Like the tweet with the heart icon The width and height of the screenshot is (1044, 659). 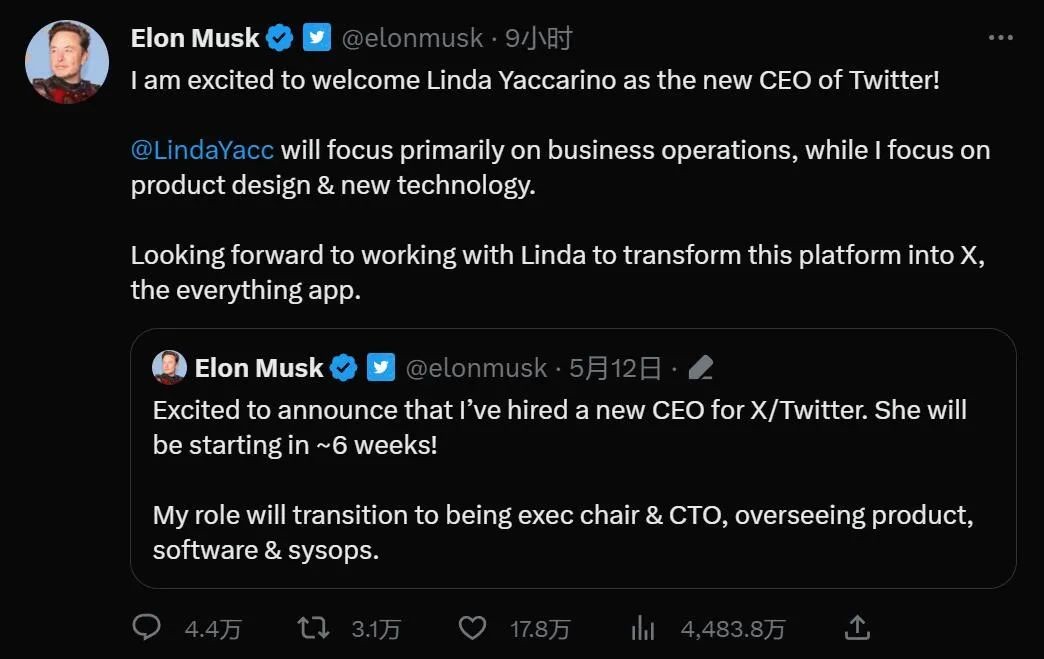click(472, 628)
